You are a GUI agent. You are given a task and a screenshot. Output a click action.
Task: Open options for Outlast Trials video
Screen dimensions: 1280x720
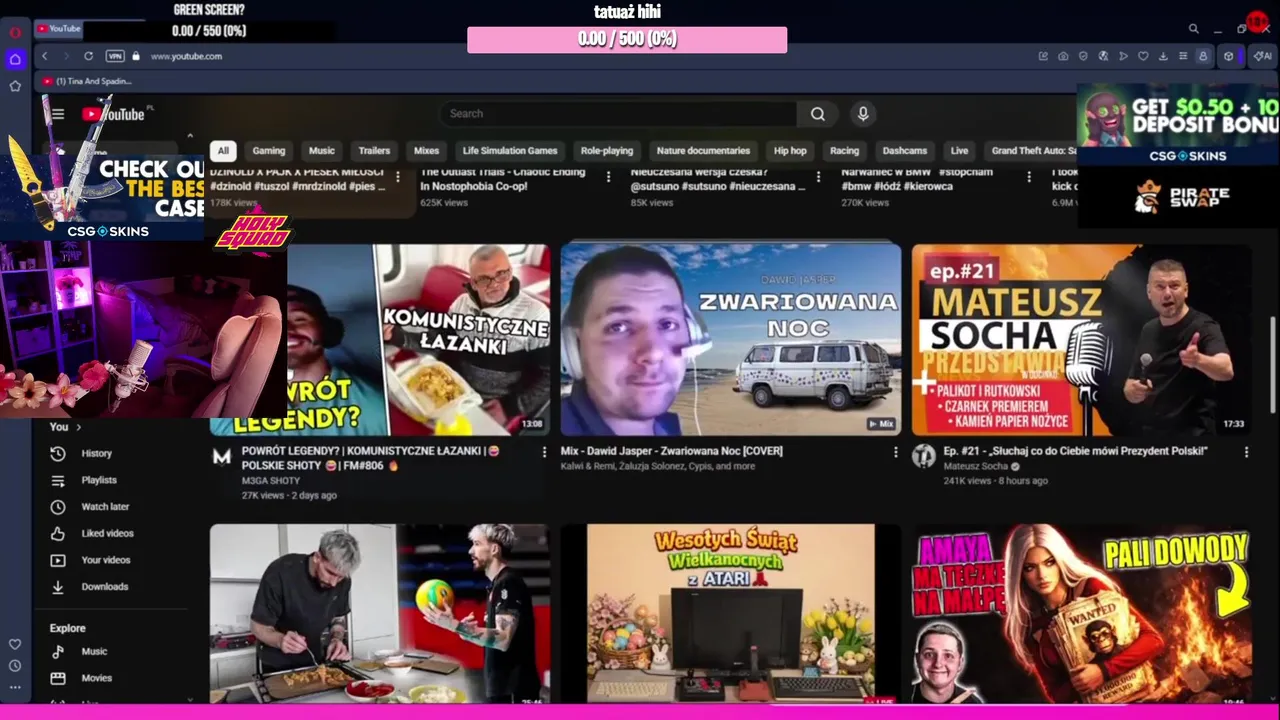click(608, 176)
